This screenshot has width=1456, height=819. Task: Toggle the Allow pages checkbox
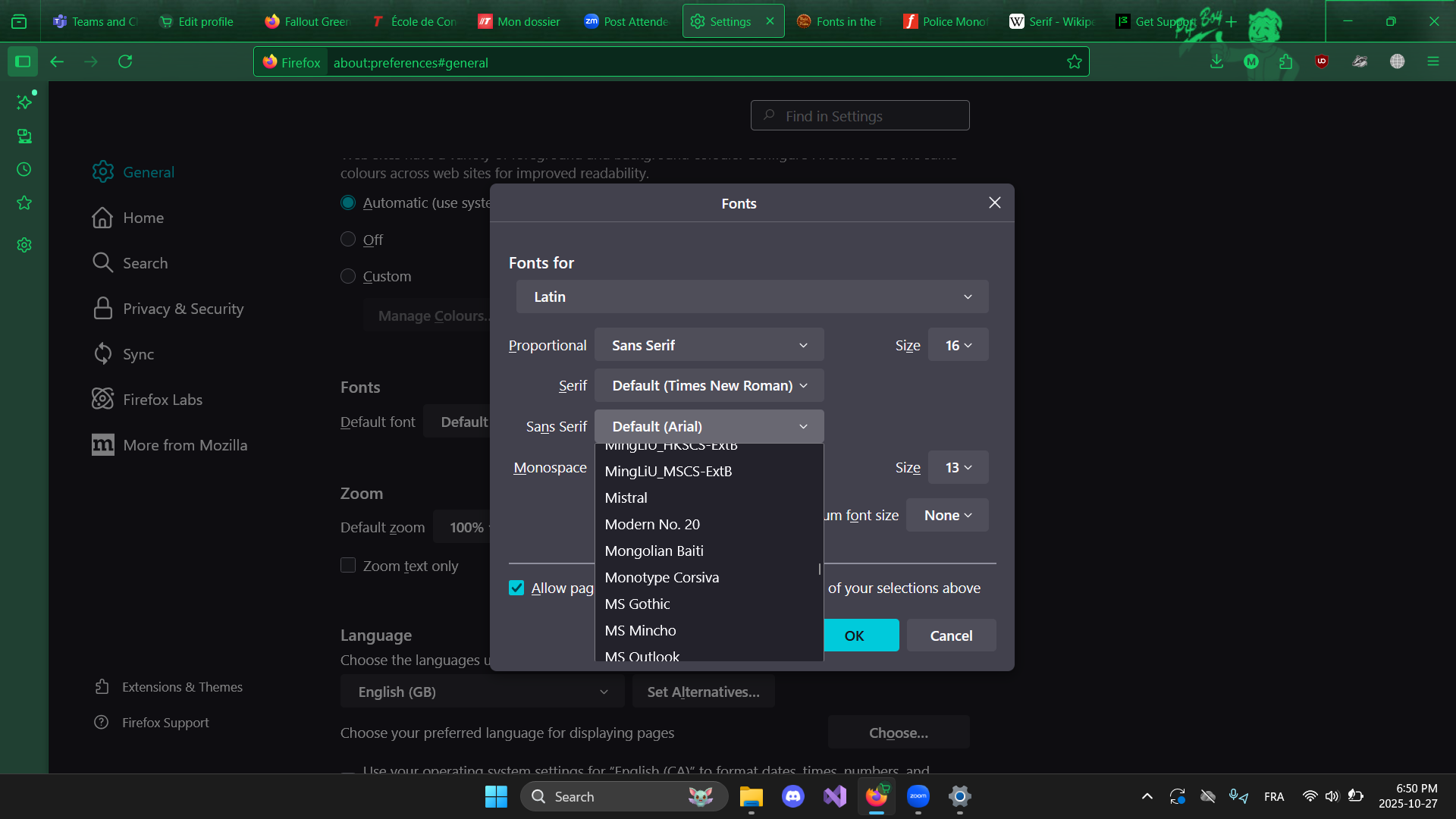[x=516, y=588]
